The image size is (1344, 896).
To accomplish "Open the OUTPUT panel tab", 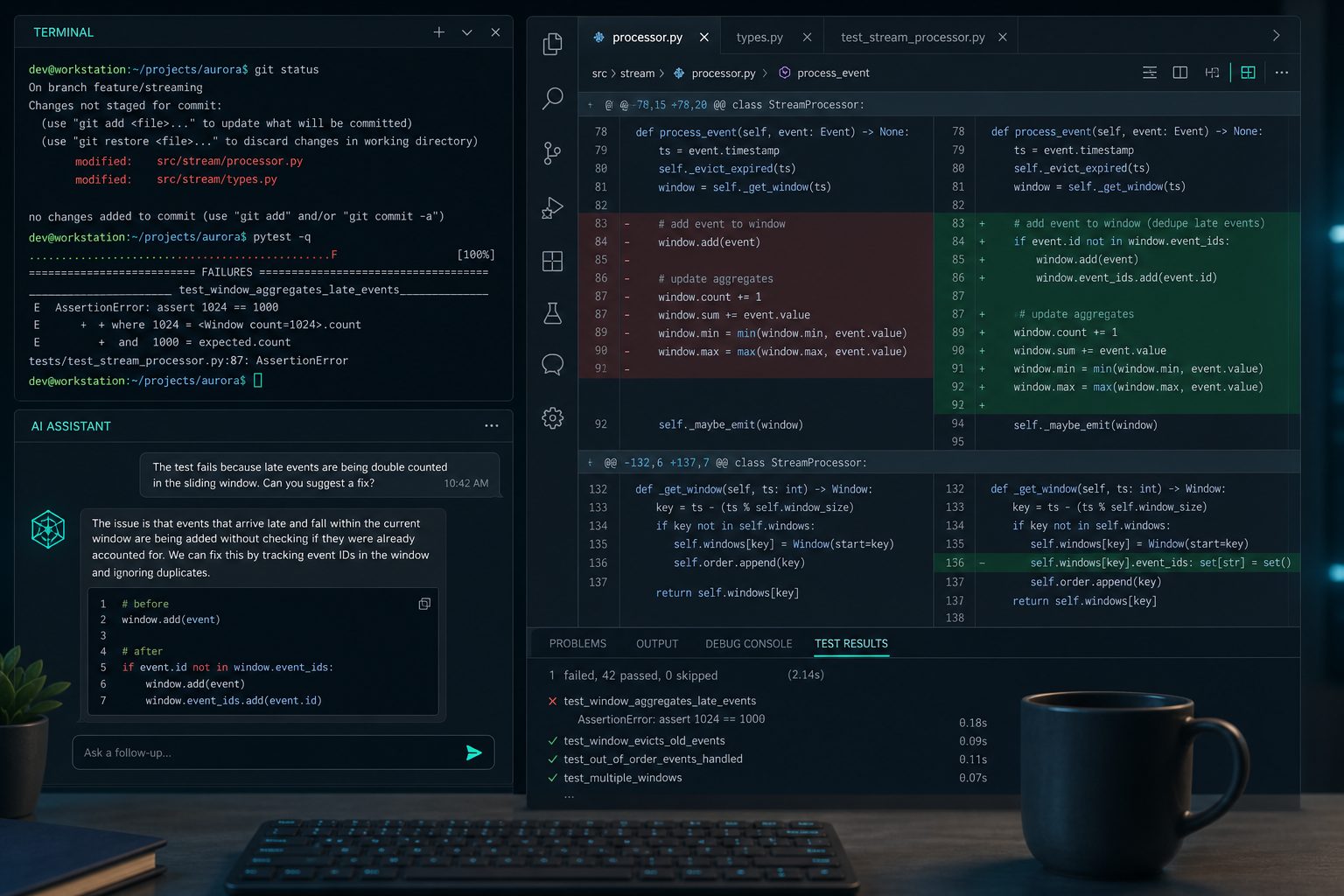I will coord(657,644).
